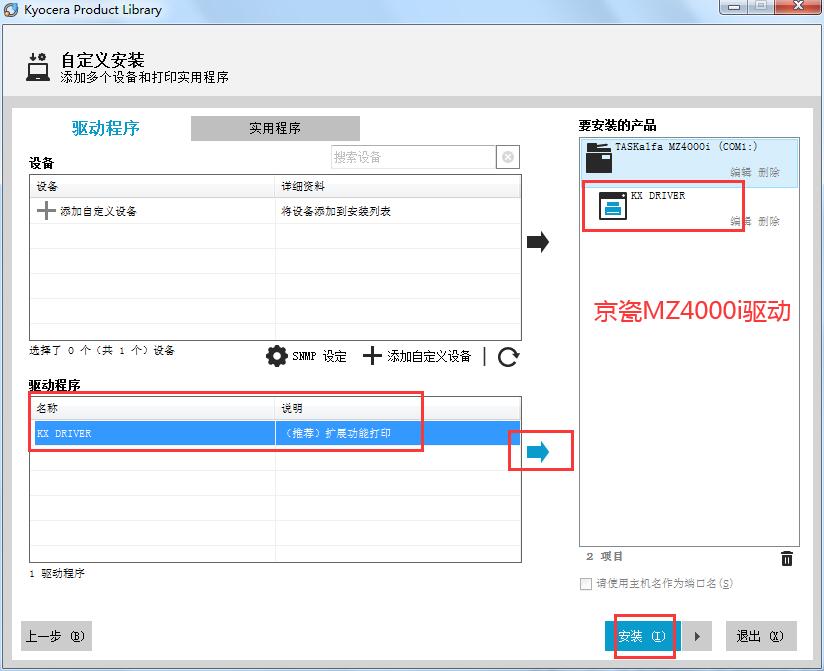Click the trash can to delete all items

(787, 558)
